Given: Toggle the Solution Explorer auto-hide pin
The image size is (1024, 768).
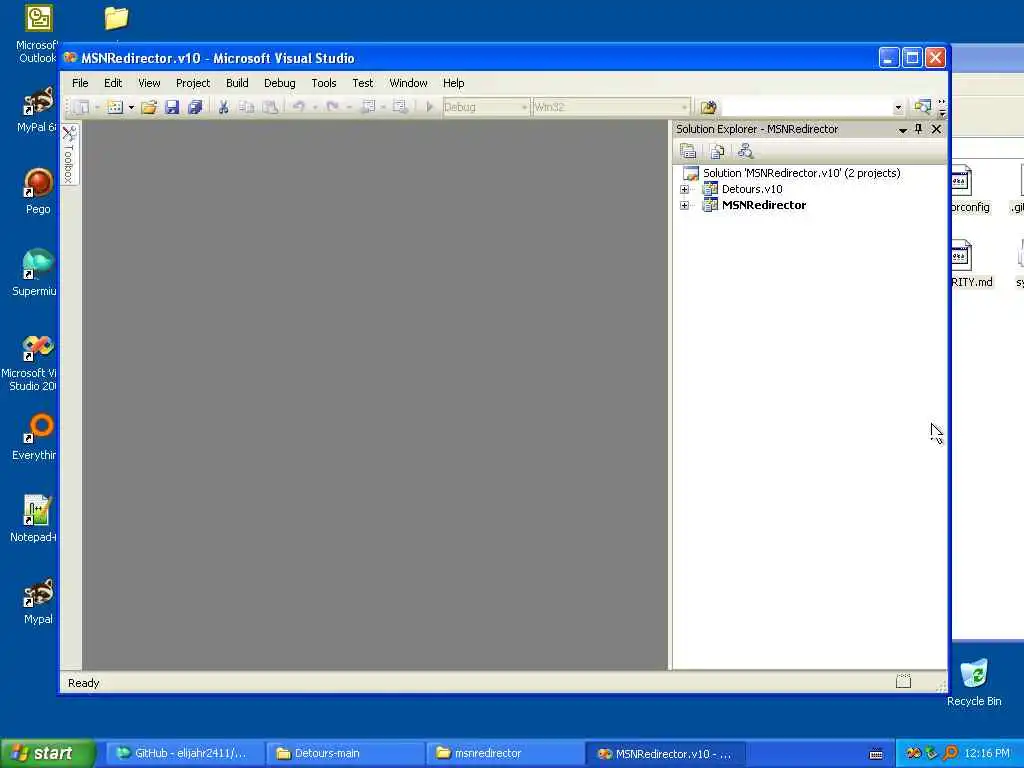Looking at the screenshot, I should pos(919,129).
